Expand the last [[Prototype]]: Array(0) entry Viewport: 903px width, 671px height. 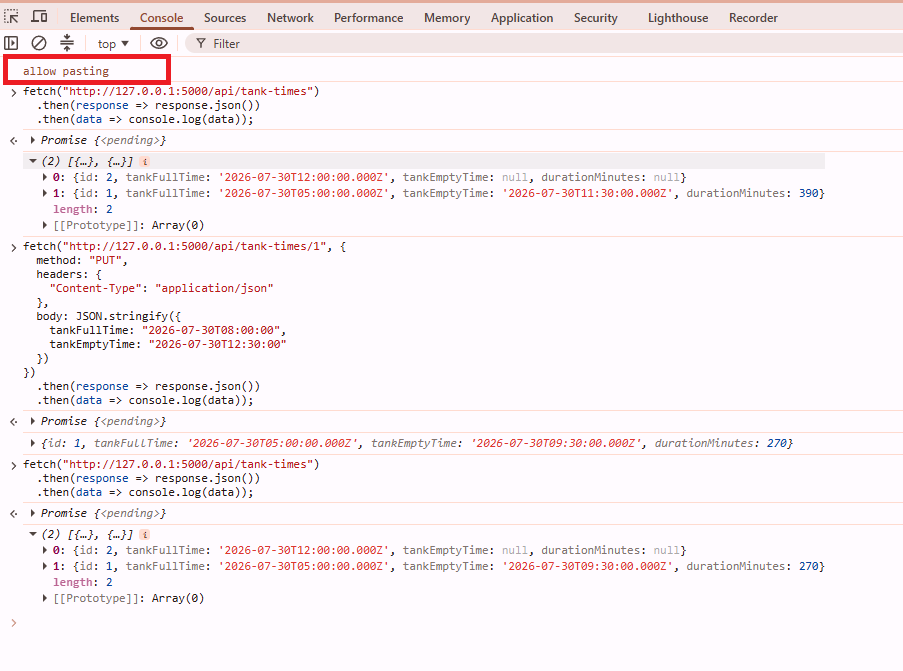click(45, 598)
